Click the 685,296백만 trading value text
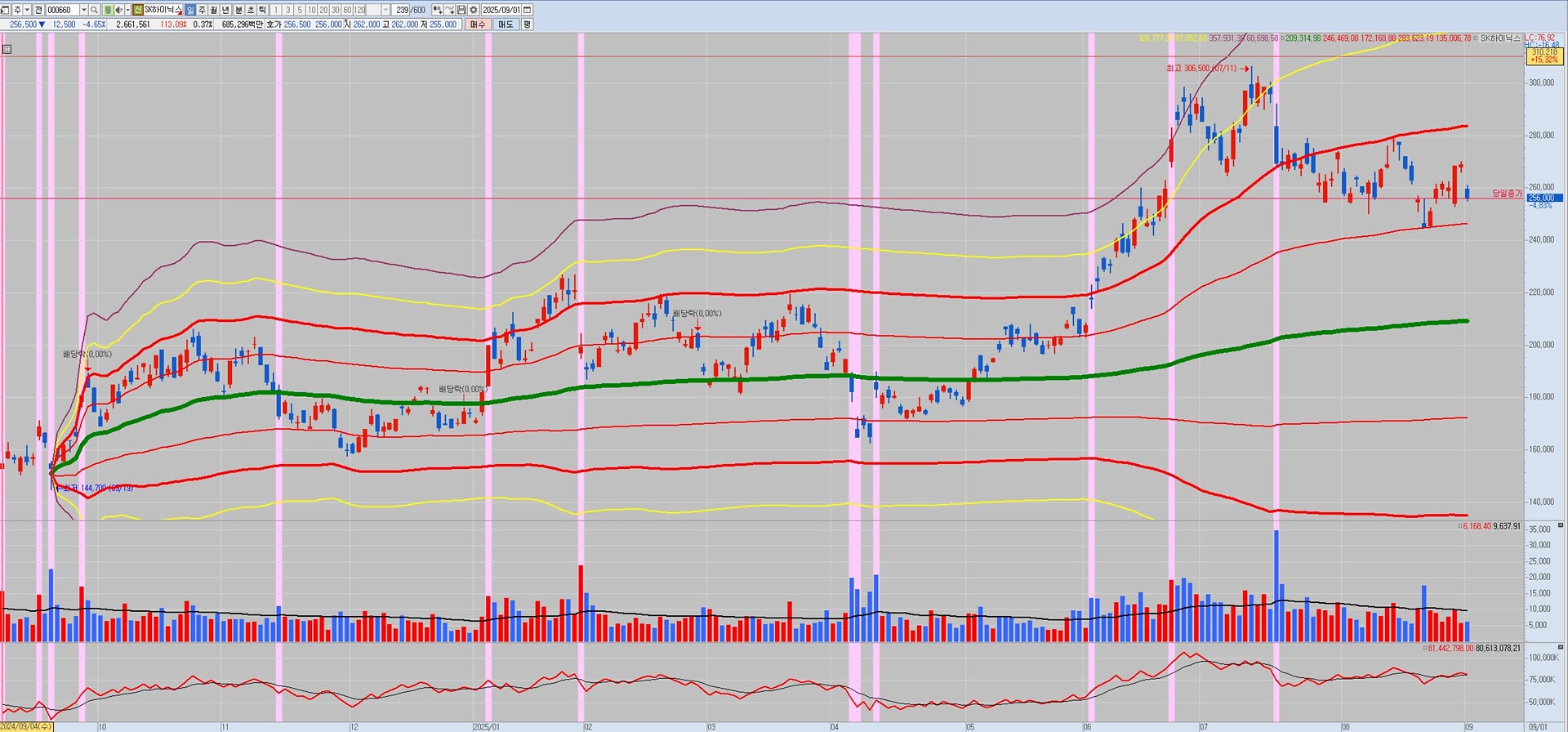This screenshot has height=732, width=1568. pos(243,25)
